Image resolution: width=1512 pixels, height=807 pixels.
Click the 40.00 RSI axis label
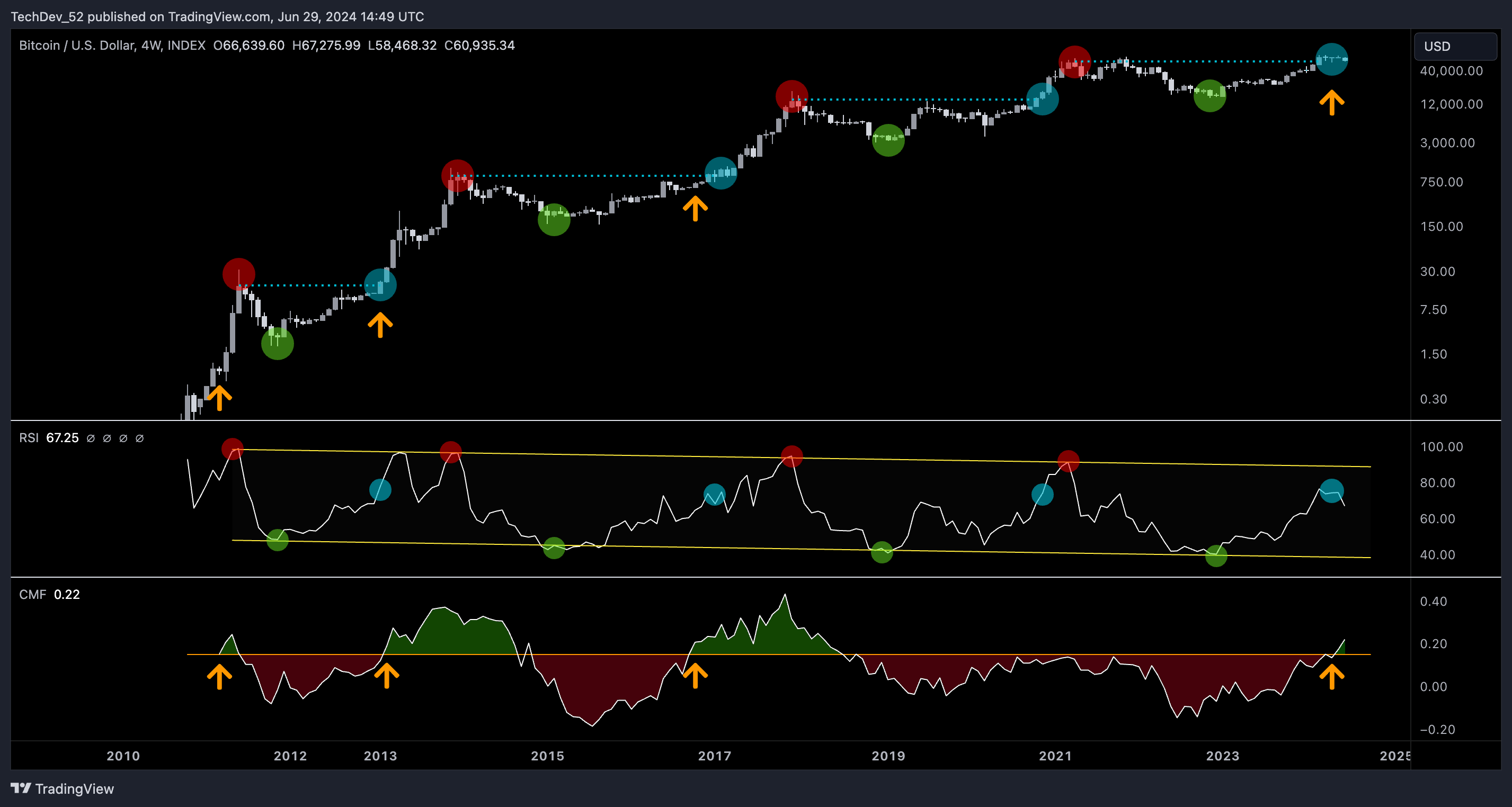tap(1437, 555)
